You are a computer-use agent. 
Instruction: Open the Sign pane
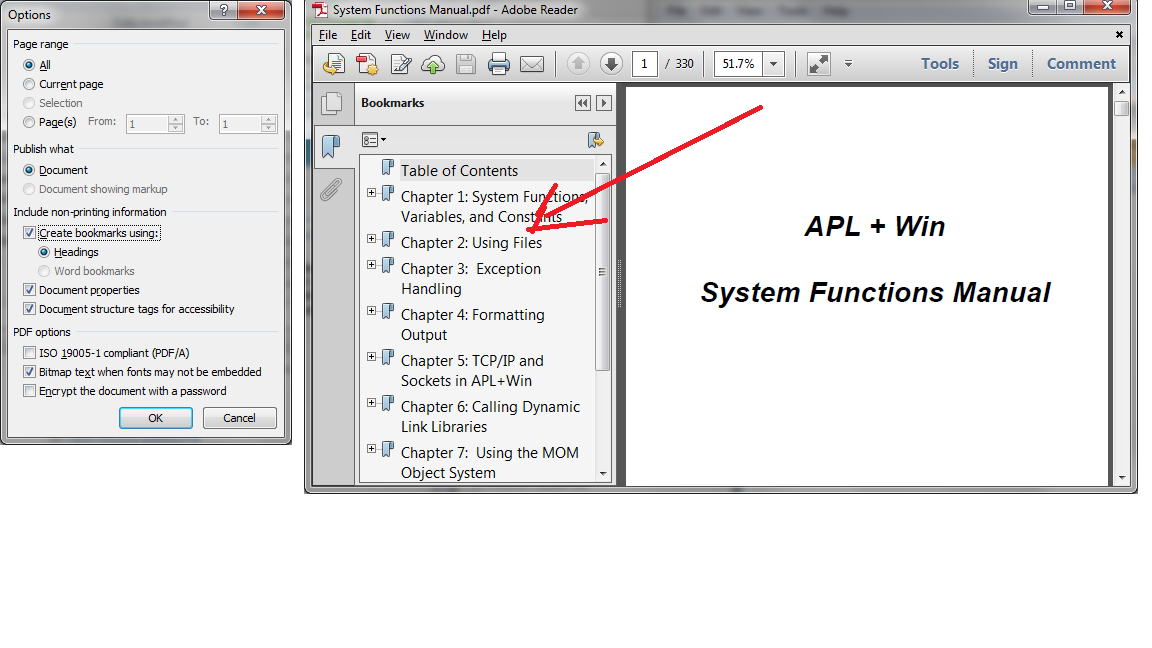pyautogui.click(x=1002, y=64)
